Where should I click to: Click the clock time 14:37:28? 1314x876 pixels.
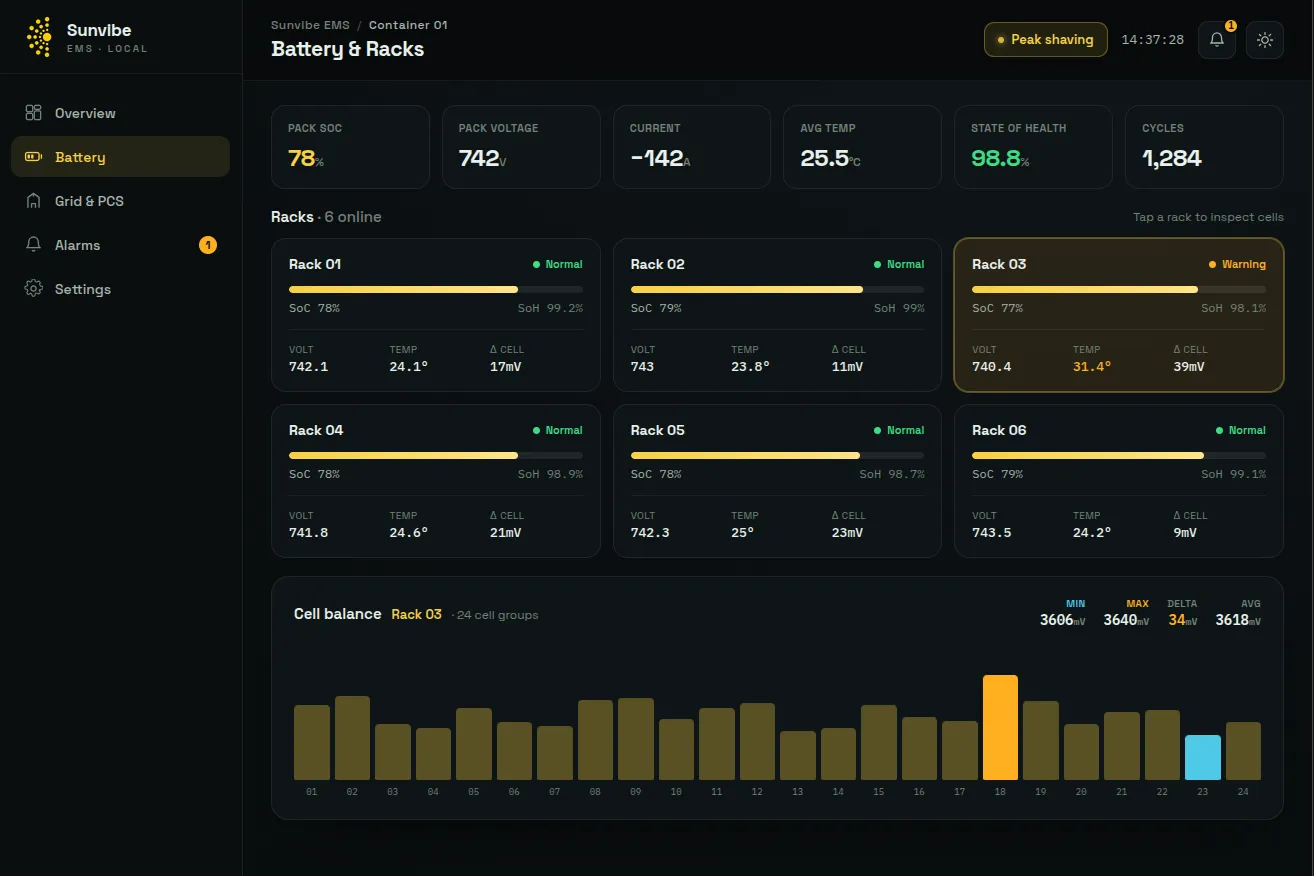[1152, 40]
